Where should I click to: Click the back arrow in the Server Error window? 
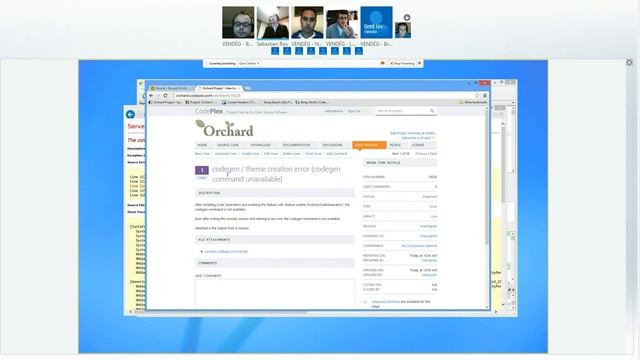[x=130, y=114]
